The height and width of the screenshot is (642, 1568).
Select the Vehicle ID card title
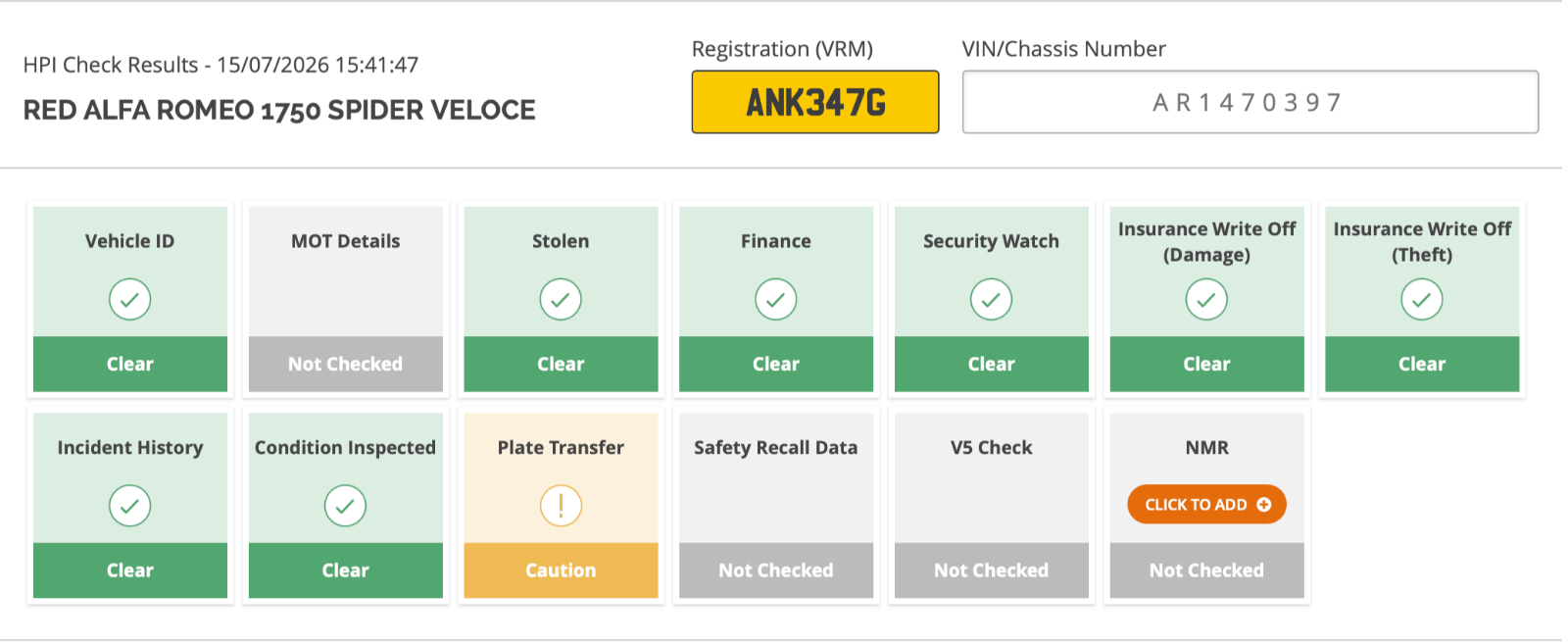[x=130, y=241]
